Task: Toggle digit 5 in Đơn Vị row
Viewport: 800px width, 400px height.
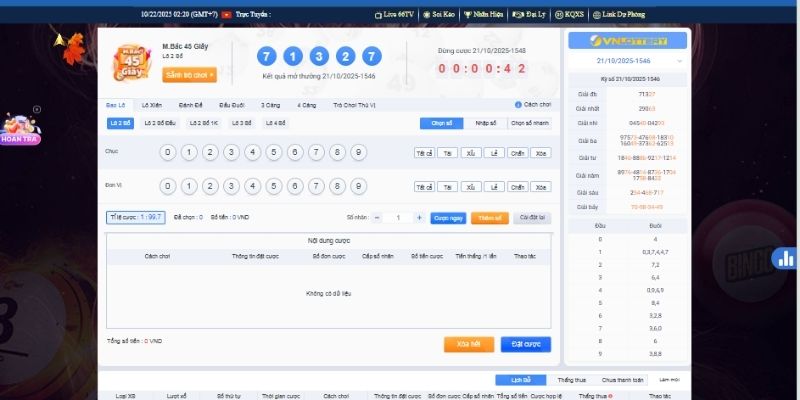Action: 274,186
